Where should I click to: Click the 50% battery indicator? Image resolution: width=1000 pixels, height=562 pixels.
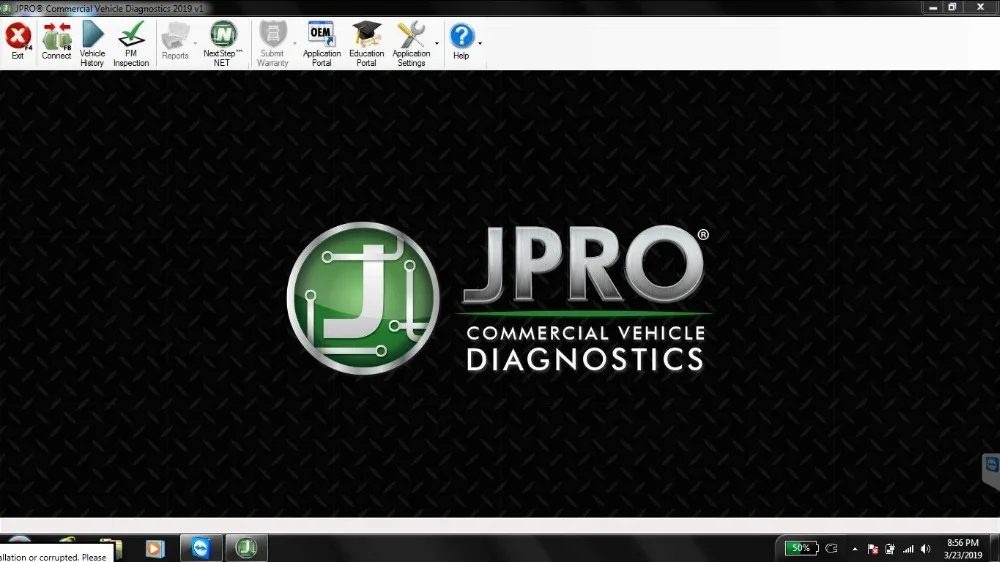[801, 548]
